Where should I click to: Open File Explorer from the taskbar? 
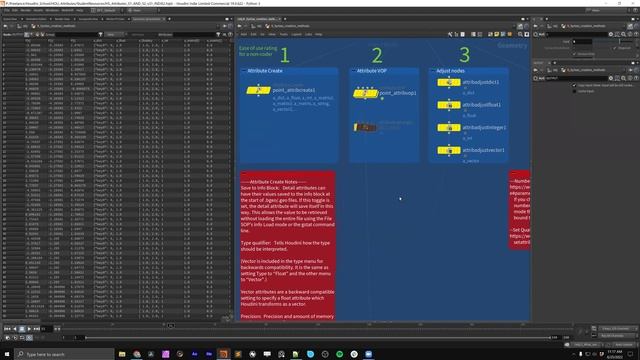point(122,354)
